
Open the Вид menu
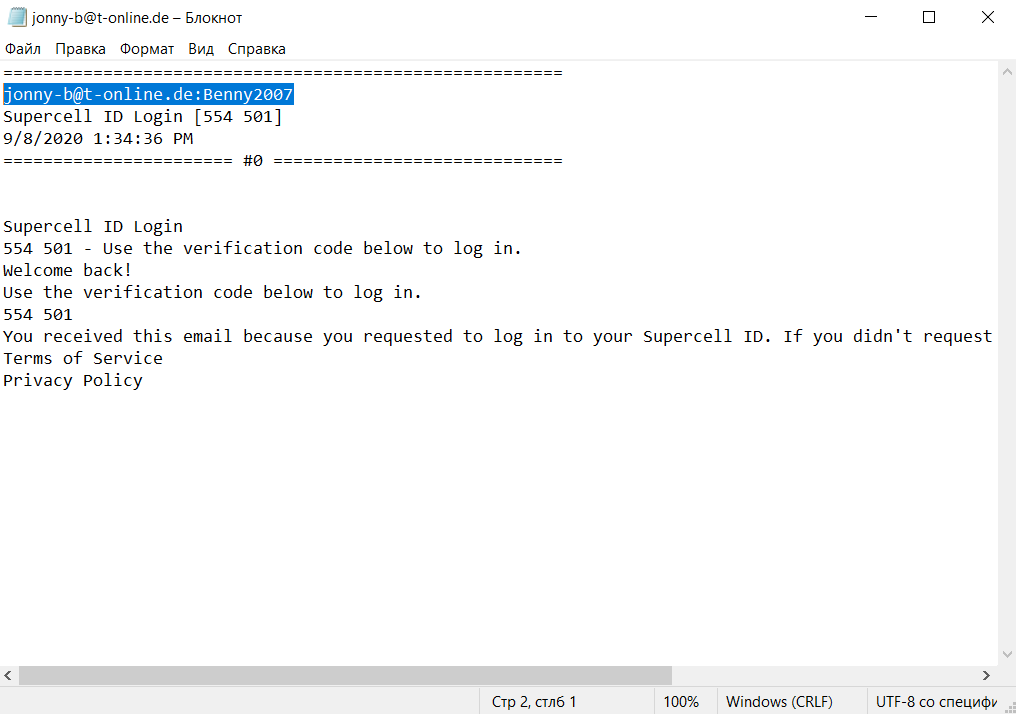click(201, 49)
